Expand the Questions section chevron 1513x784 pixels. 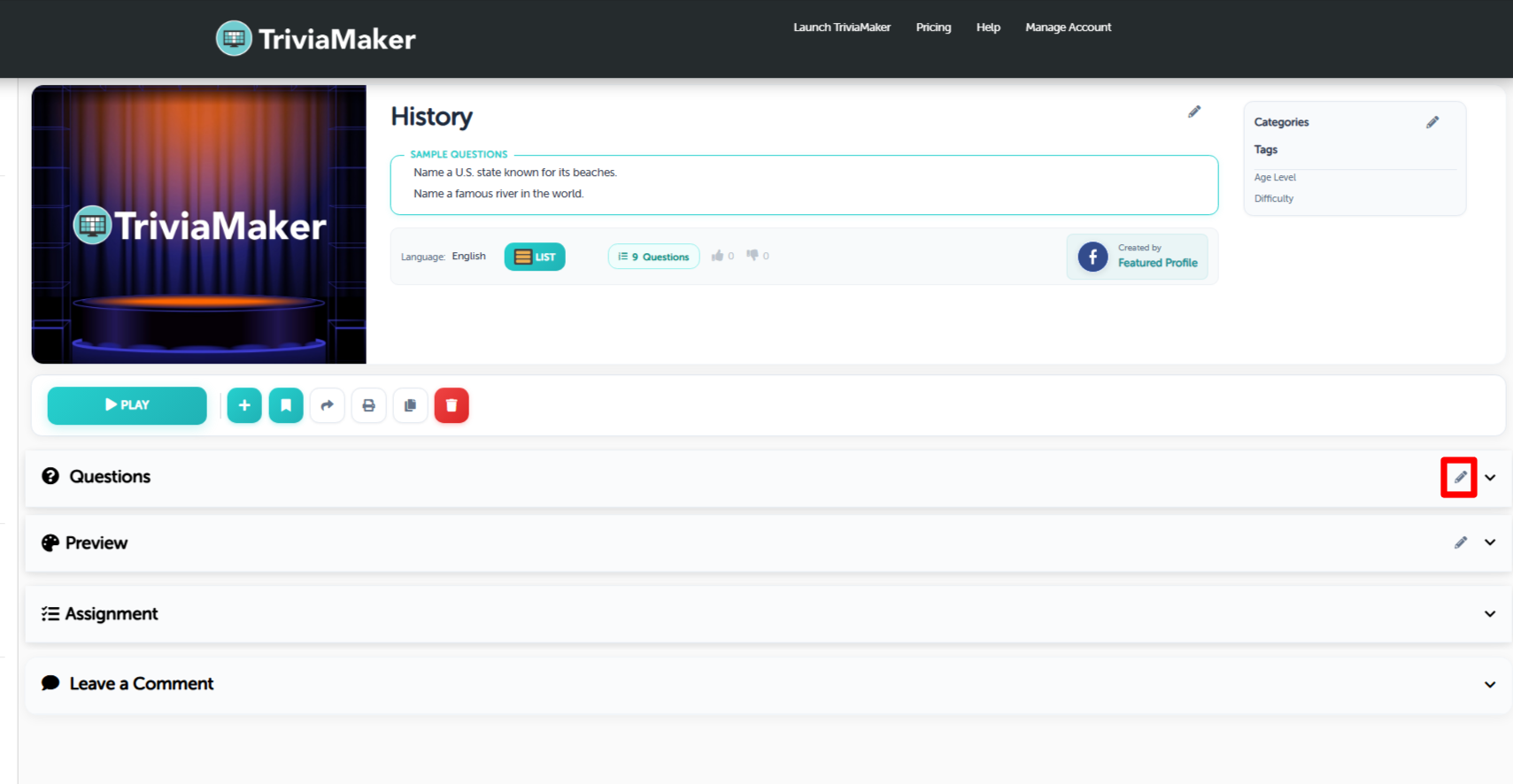click(x=1490, y=477)
